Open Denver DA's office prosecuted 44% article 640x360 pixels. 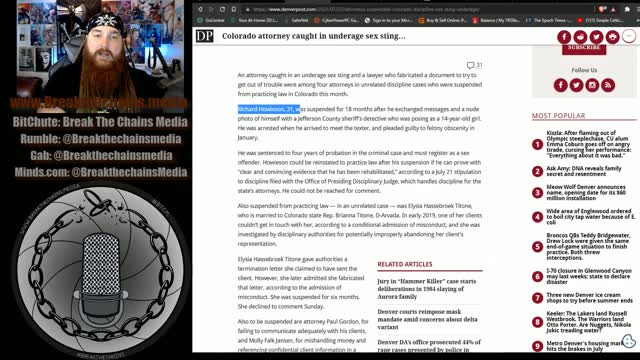point(429,345)
